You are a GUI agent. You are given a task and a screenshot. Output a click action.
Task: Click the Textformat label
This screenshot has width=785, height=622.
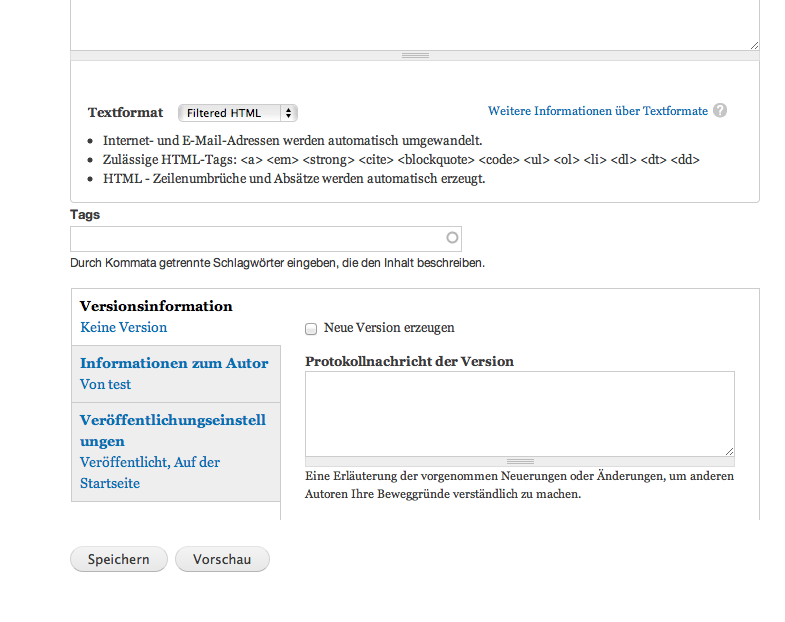click(x=125, y=113)
